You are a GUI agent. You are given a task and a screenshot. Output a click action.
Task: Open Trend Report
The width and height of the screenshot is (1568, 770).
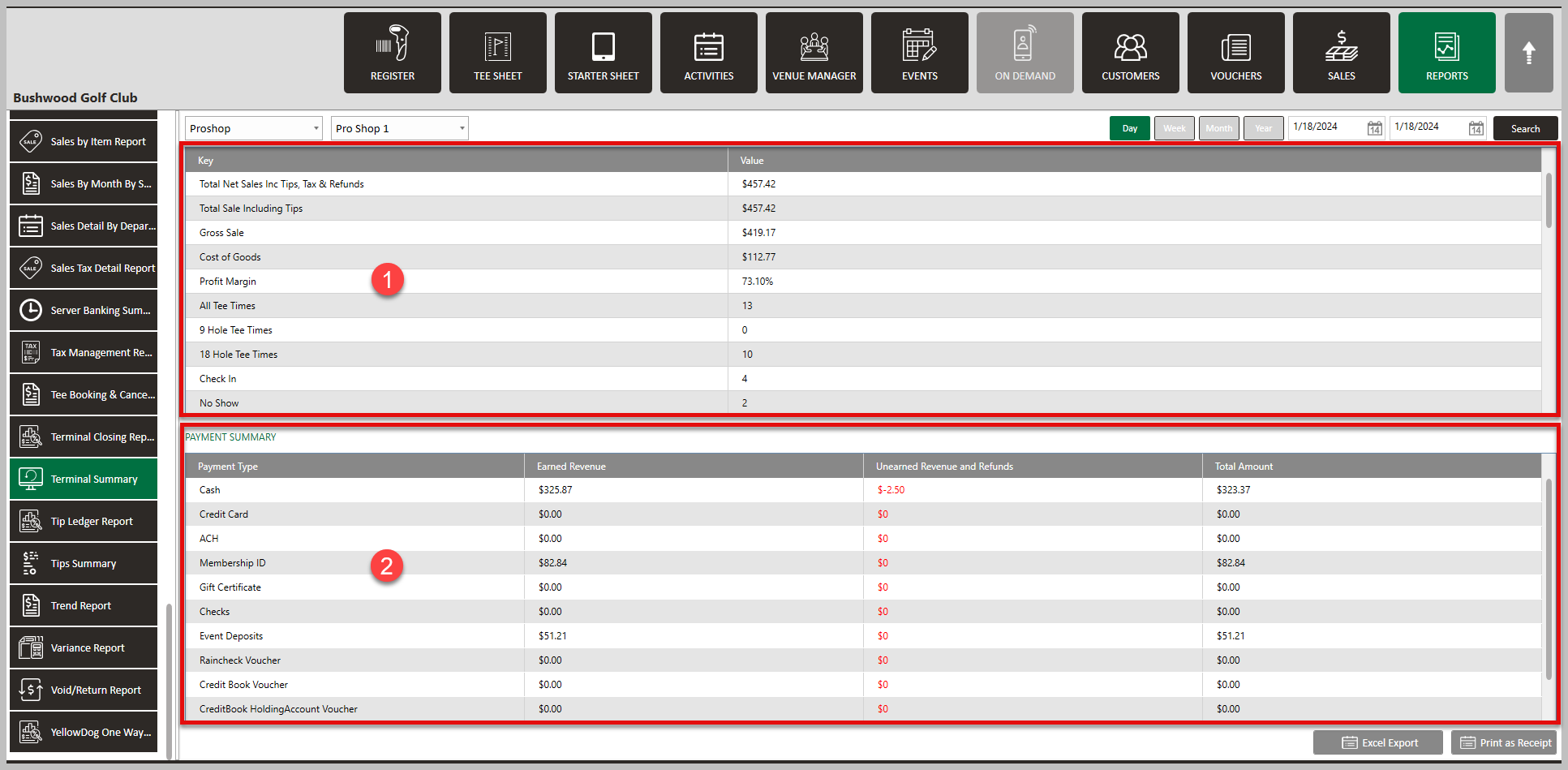[x=84, y=605]
